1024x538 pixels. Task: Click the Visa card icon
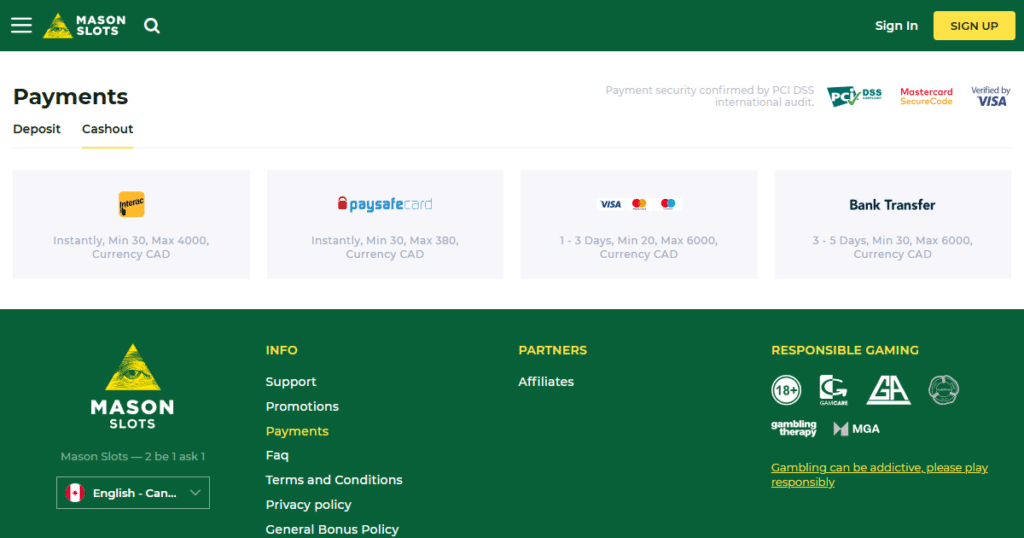tap(611, 204)
